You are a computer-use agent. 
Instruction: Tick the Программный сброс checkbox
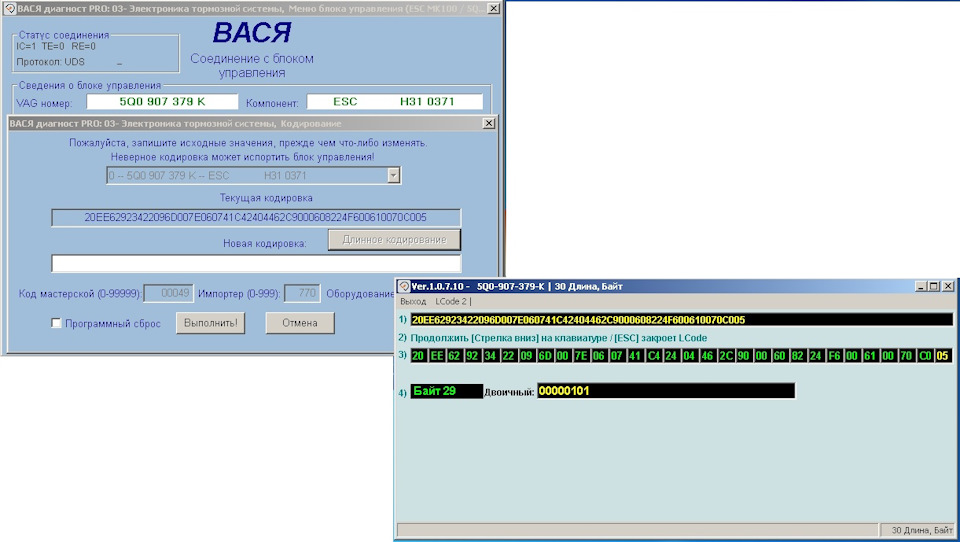[x=56, y=323]
